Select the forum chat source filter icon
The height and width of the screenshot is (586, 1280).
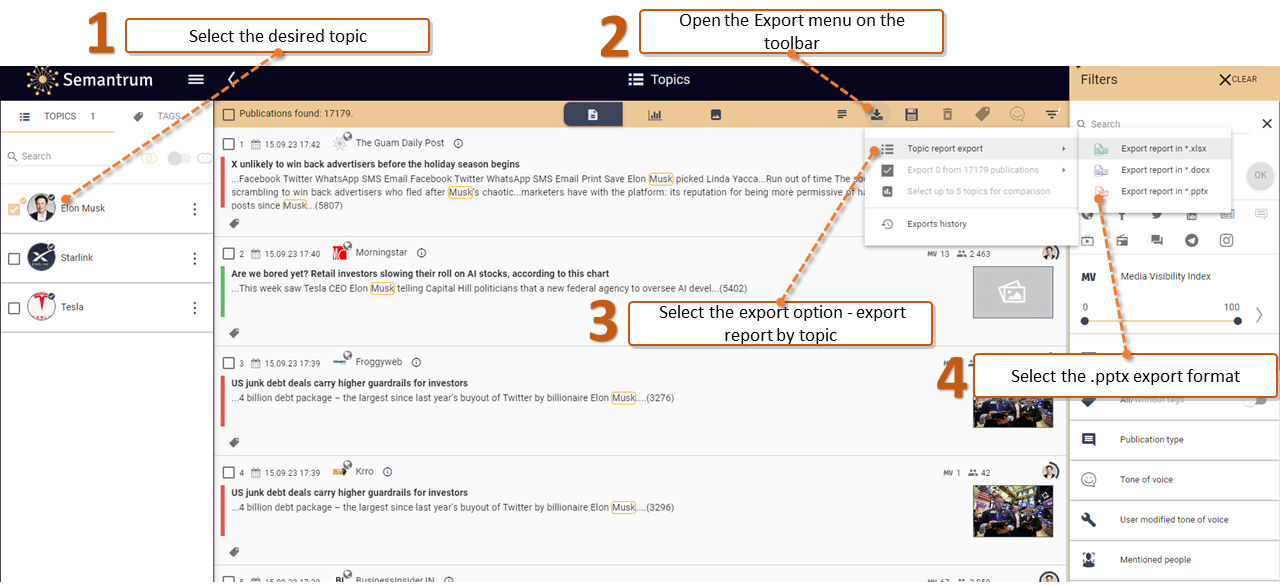pos(1157,240)
